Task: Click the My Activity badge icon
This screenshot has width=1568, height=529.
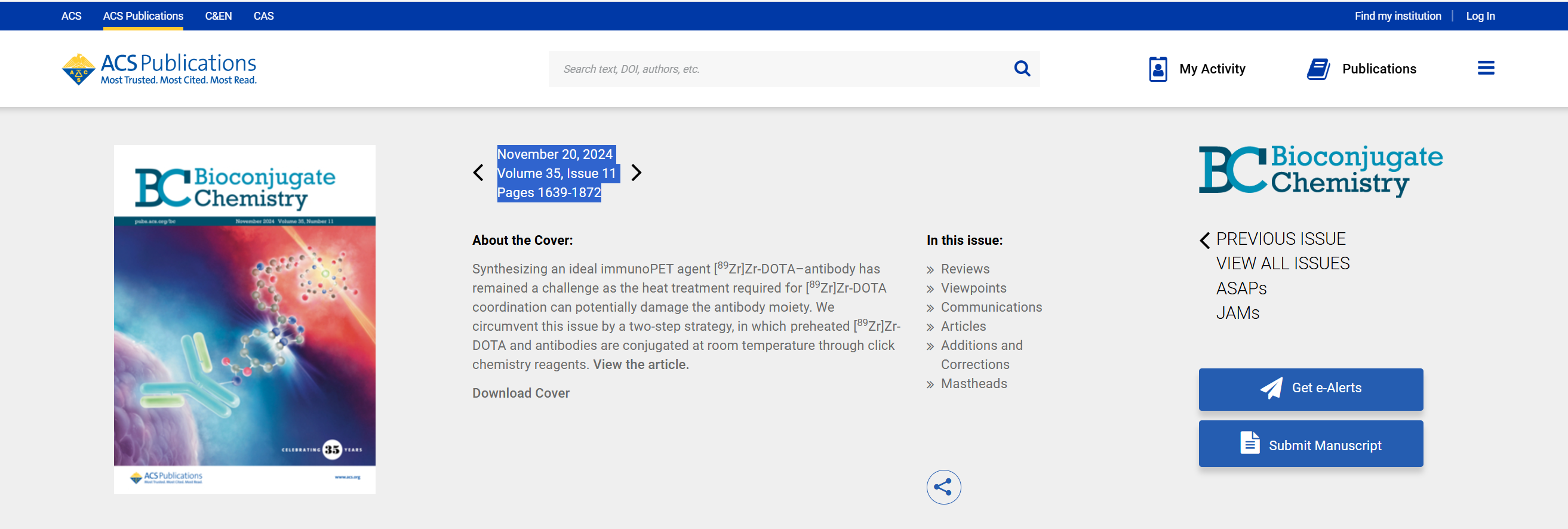Action: click(1158, 69)
